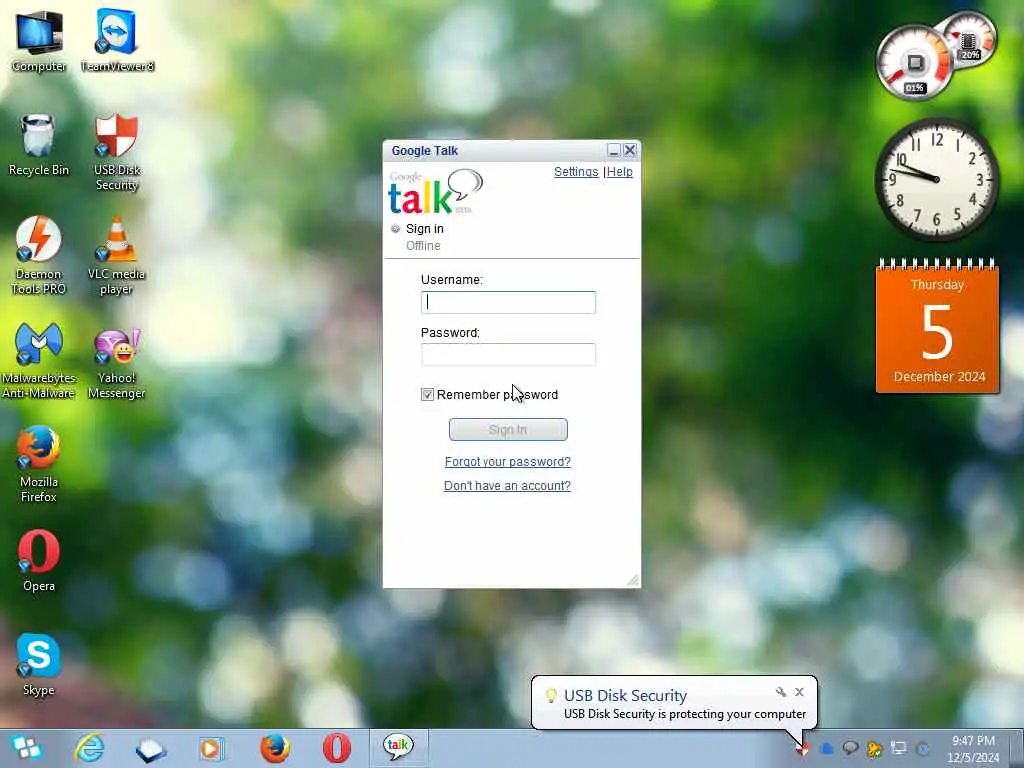Click the Google Talk taskbar button
The height and width of the screenshot is (768, 1024).
click(398, 748)
